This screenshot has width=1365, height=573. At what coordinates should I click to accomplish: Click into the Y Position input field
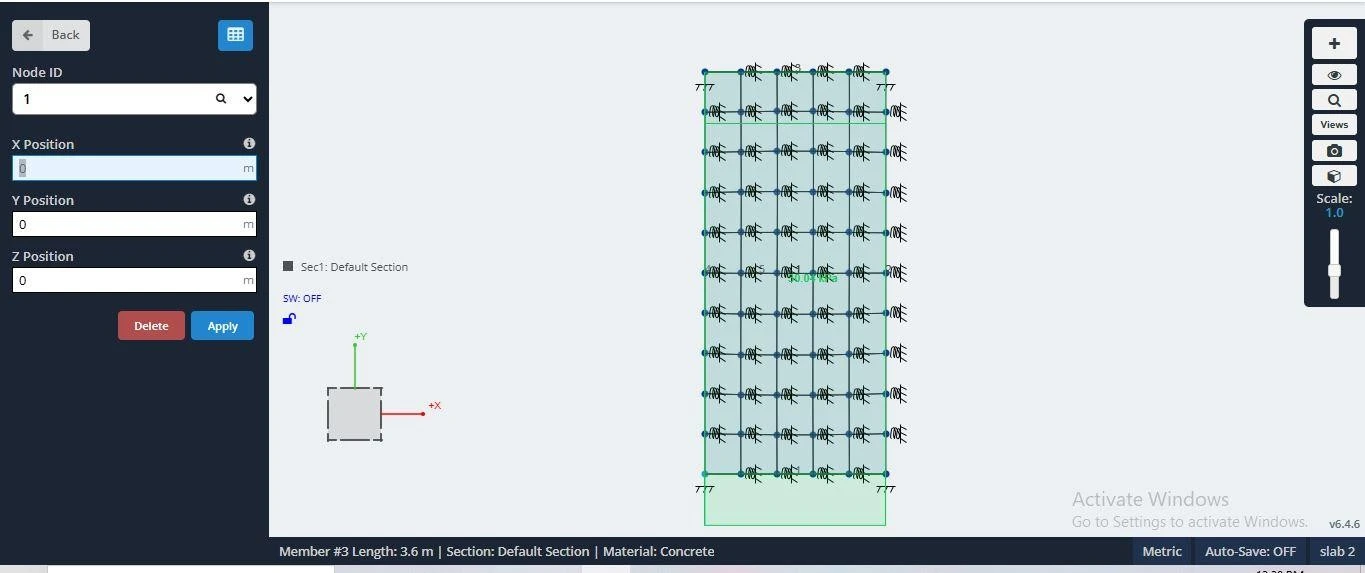(134, 224)
